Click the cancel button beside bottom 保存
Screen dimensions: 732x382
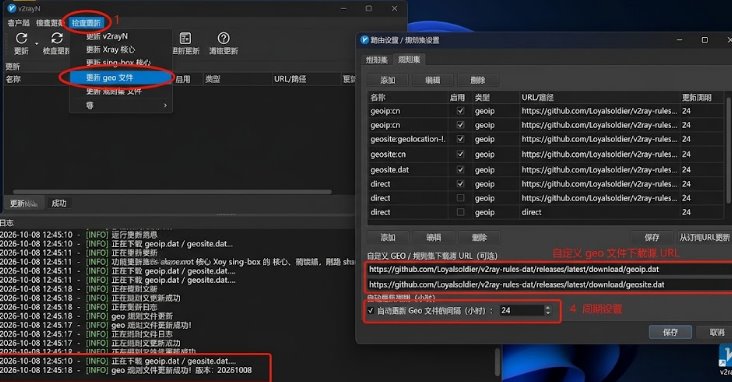click(x=717, y=332)
